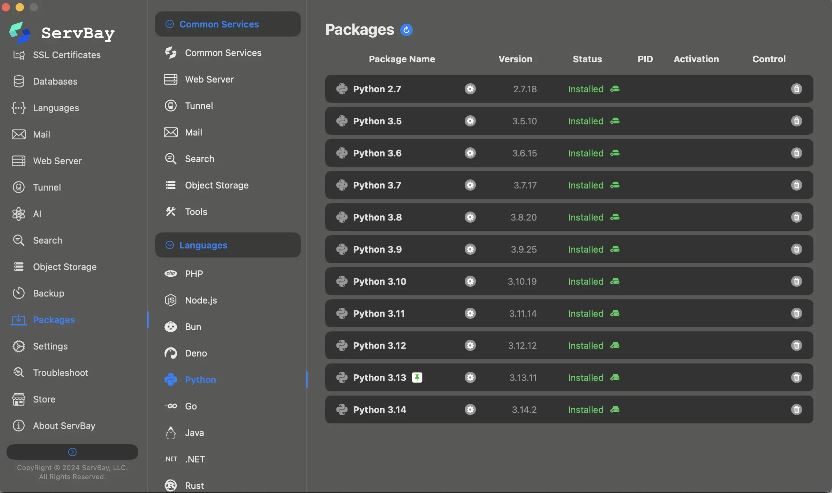Click the refresh icon beside Packages title
This screenshot has width=832, height=493.
[x=406, y=30]
